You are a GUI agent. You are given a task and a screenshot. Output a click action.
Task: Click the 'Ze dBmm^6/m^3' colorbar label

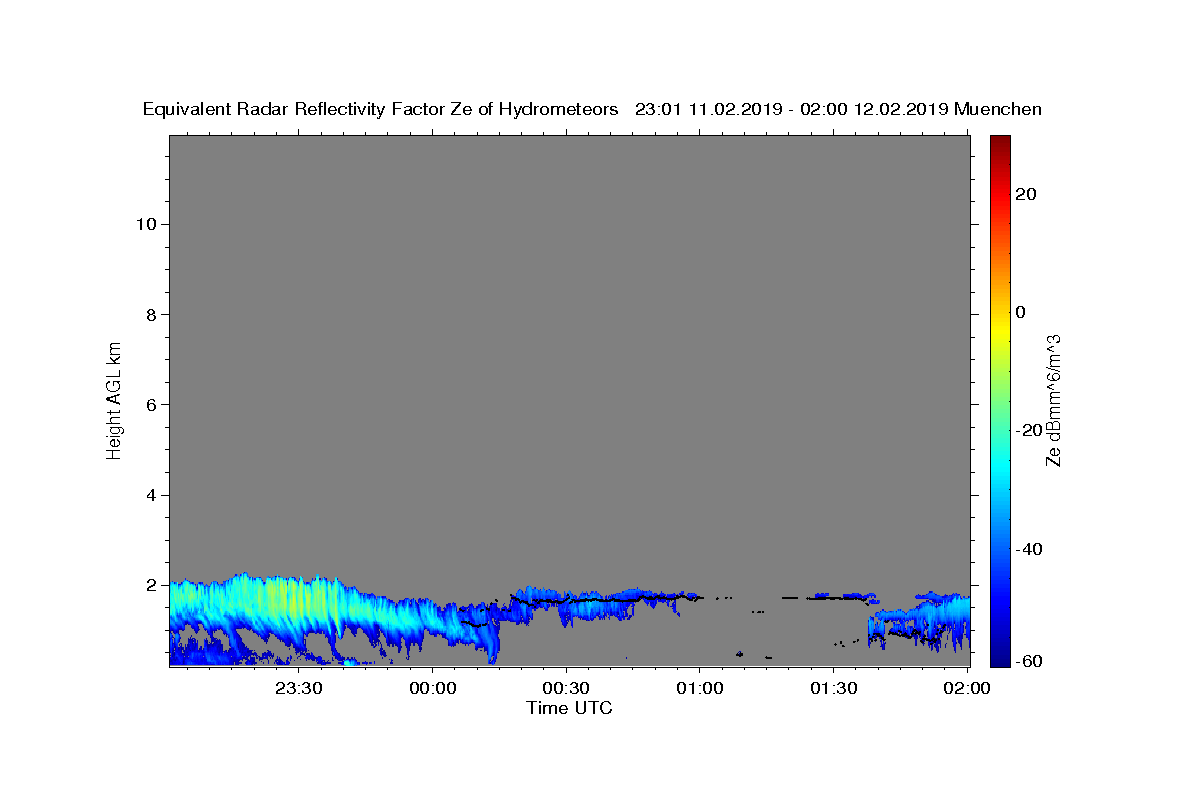(1053, 400)
